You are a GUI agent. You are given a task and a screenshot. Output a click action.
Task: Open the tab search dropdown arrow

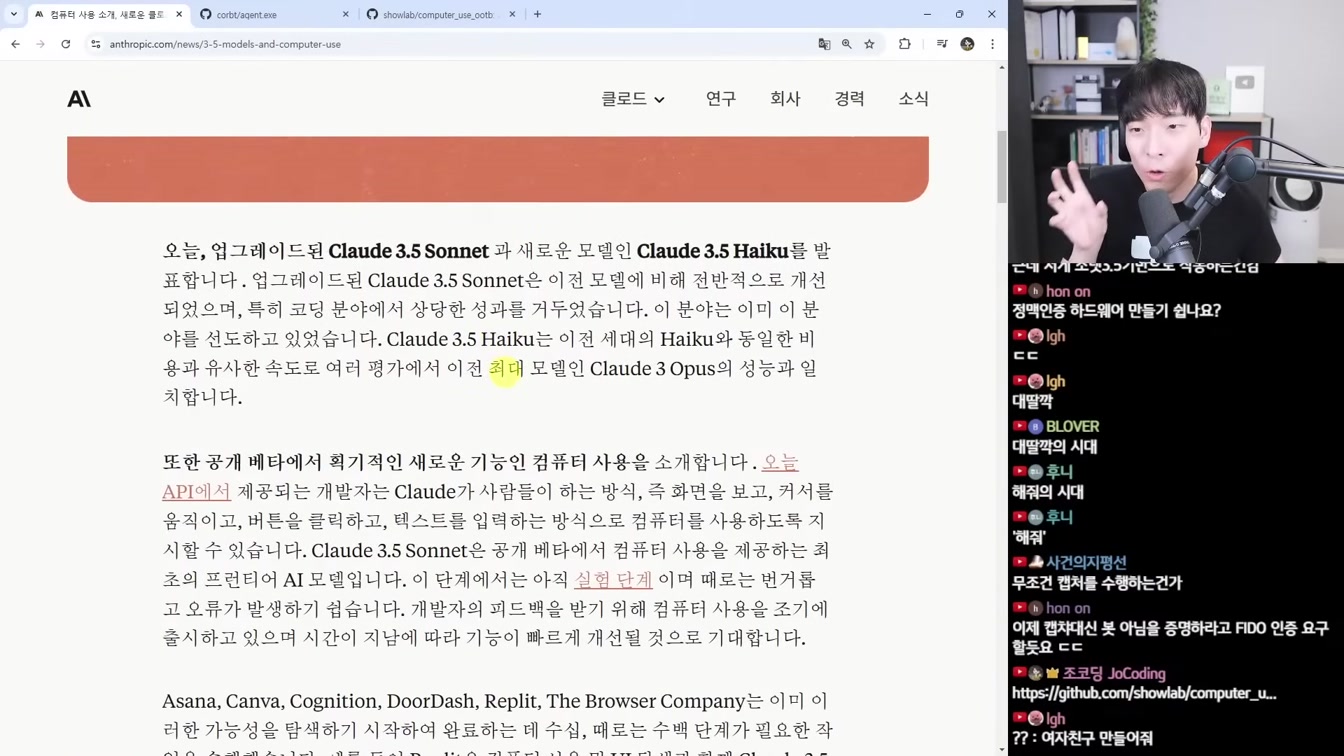pyautogui.click(x=14, y=14)
